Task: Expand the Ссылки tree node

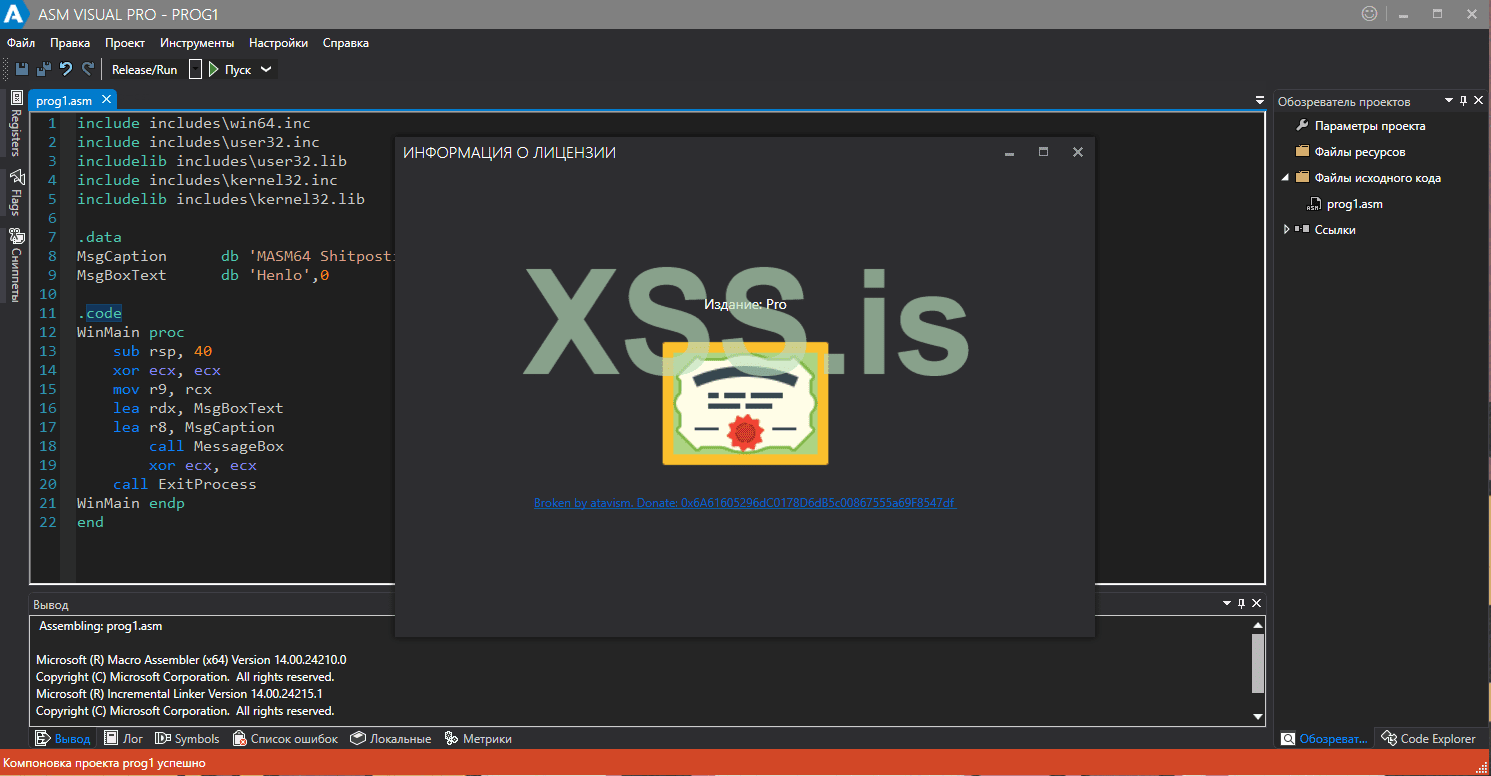Action: pyautogui.click(x=1286, y=230)
